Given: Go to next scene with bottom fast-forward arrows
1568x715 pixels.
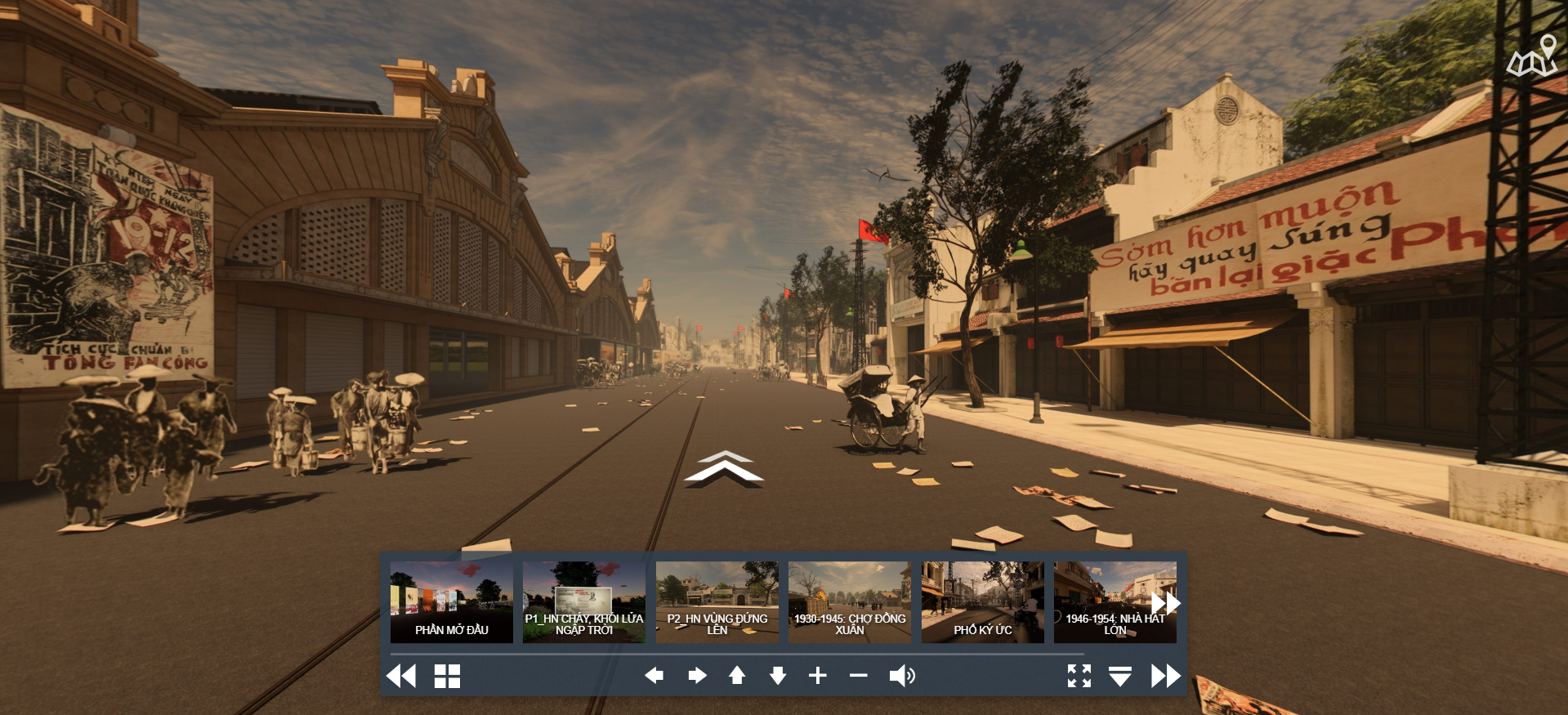Looking at the screenshot, I should (1166, 676).
